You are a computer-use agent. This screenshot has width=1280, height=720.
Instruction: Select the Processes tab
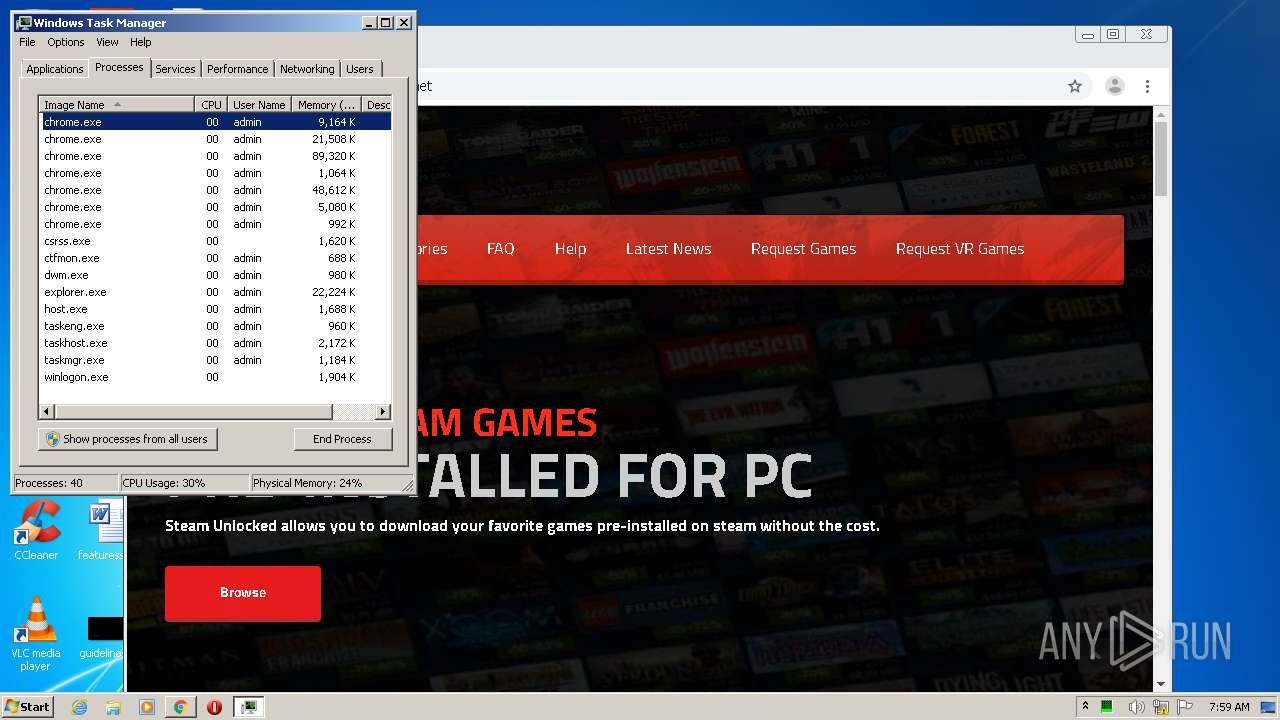coord(119,67)
